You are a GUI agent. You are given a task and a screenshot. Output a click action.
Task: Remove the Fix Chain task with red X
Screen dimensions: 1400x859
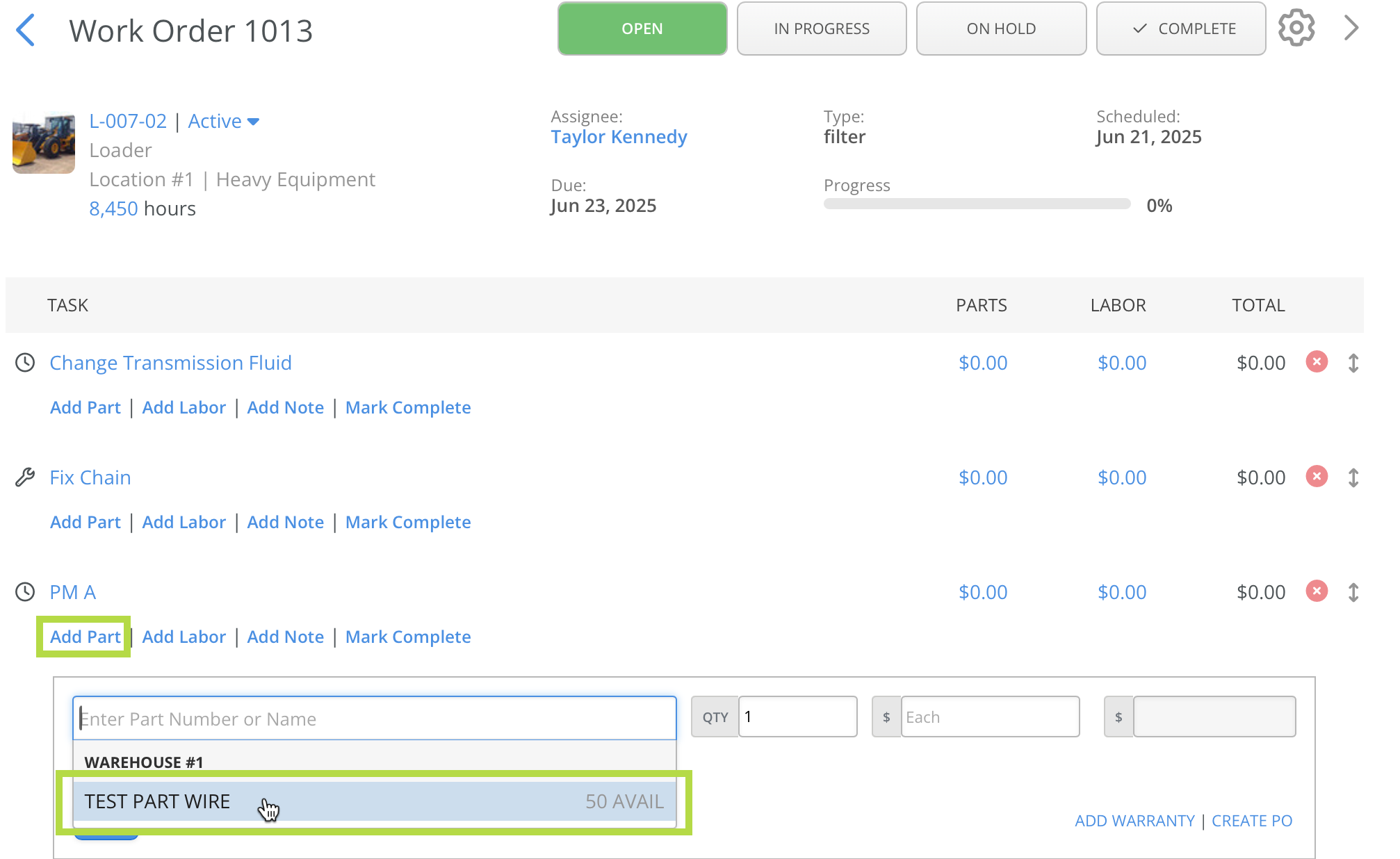coord(1317,477)
